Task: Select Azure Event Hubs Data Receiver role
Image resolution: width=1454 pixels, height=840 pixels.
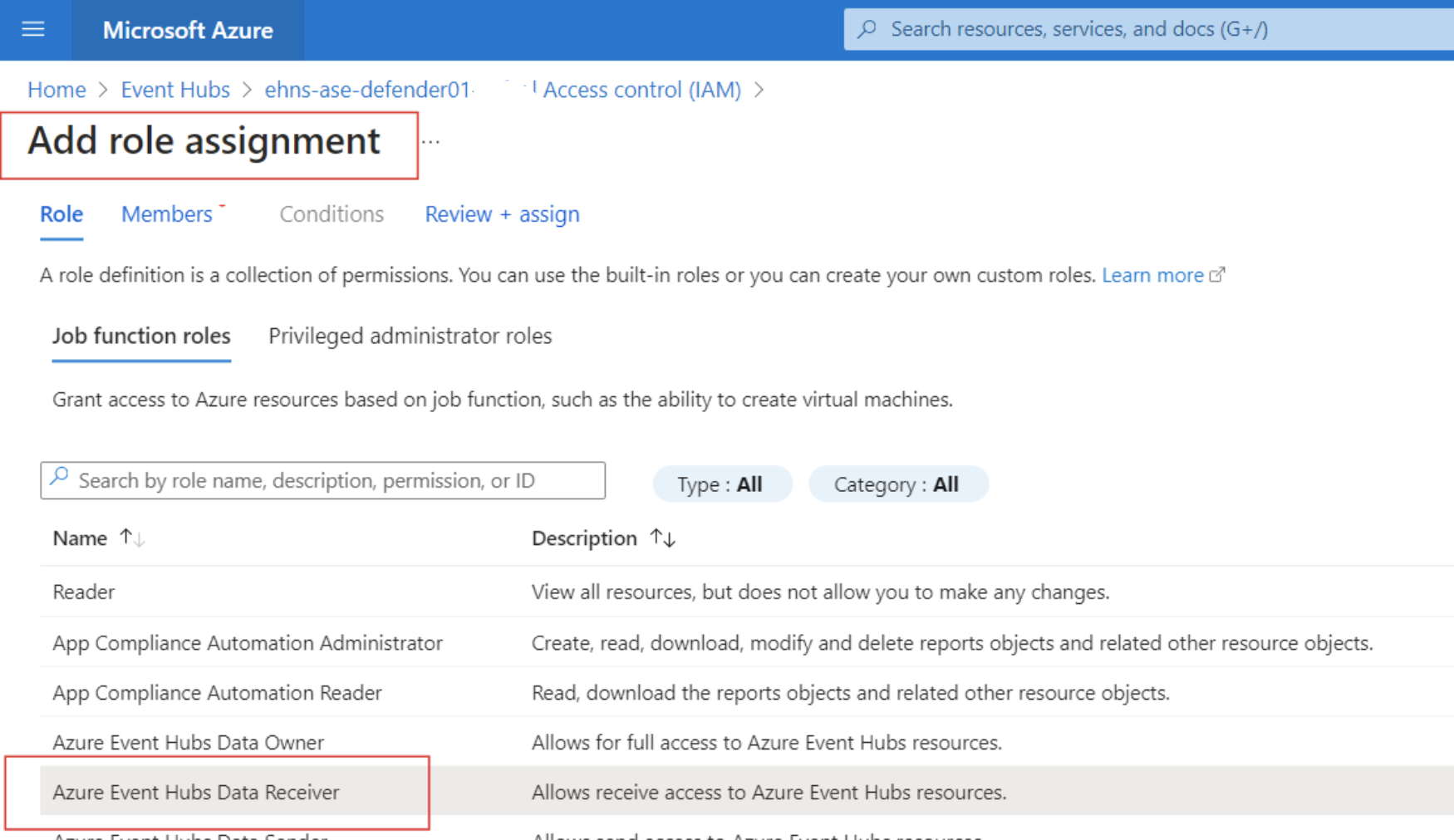Action: coord(747,792)
